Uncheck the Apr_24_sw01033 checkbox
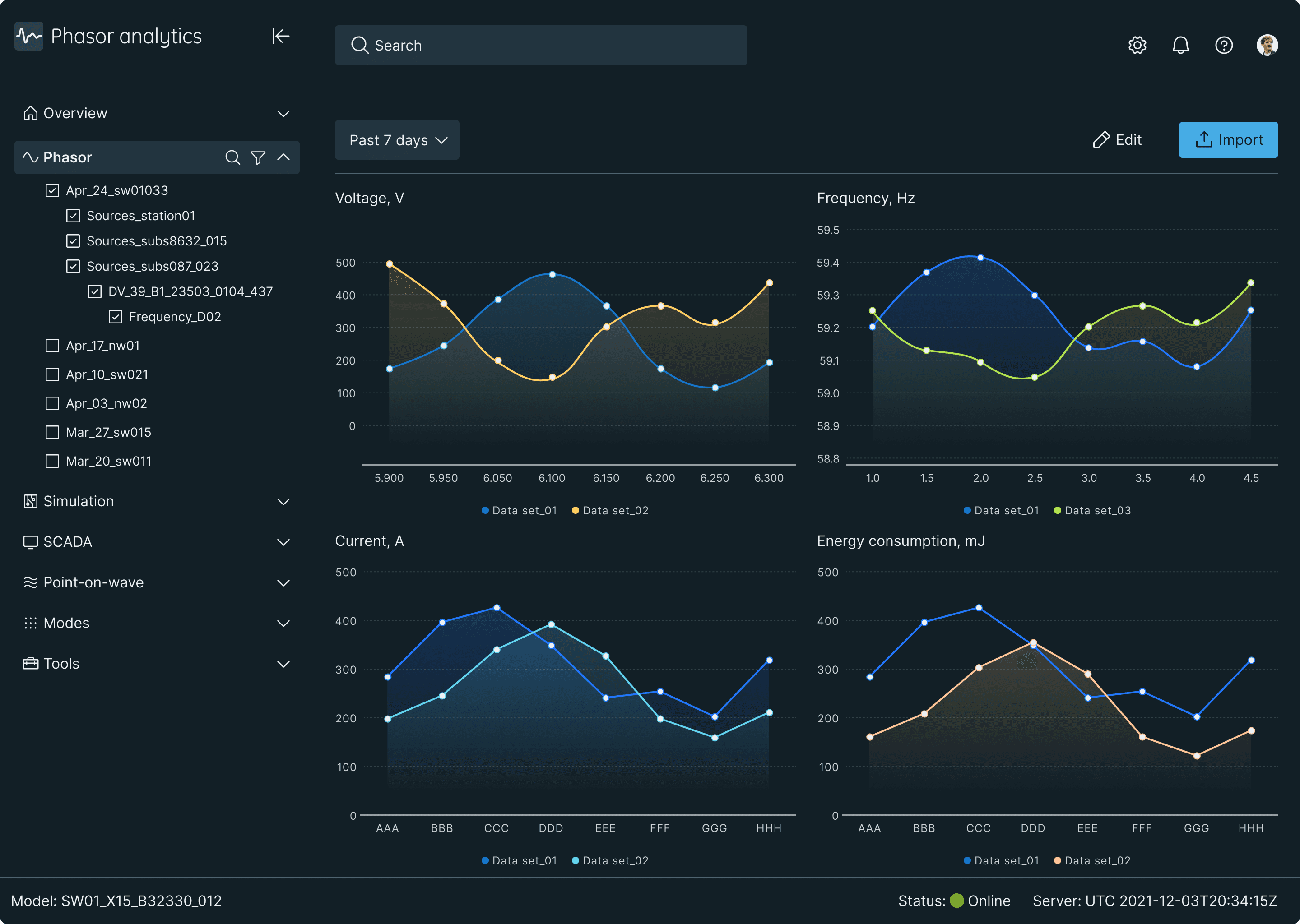Image resolution: width=1300 pixels, height=924 pixels. pyautogui.click(x=52, y=190)
